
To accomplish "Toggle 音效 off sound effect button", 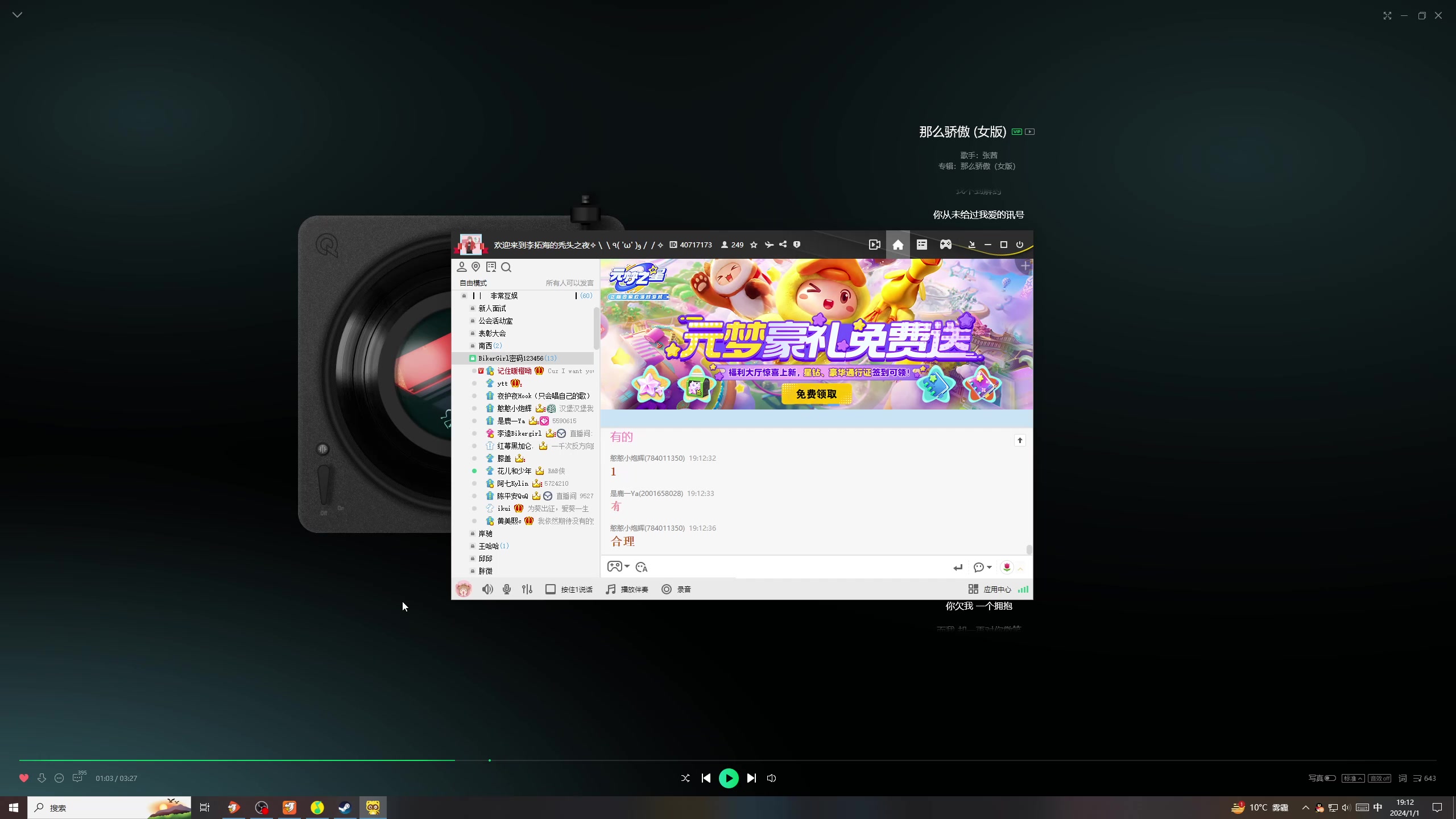I will [1379, 778].
